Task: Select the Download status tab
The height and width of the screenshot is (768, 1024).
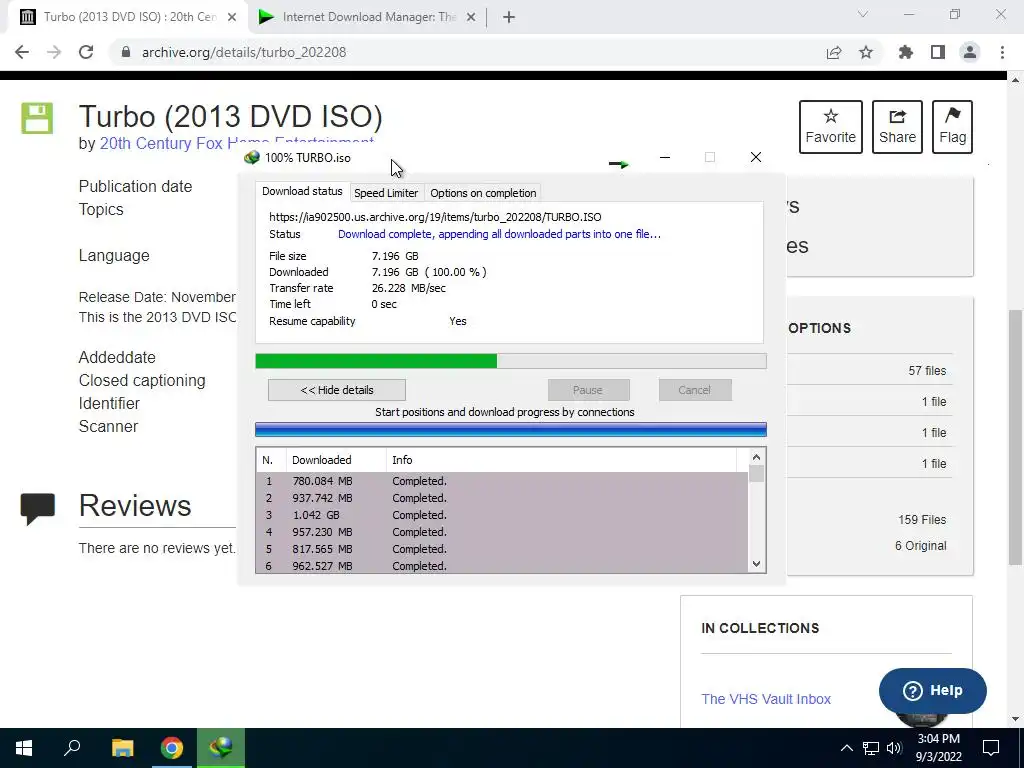Action: [302, 191]
